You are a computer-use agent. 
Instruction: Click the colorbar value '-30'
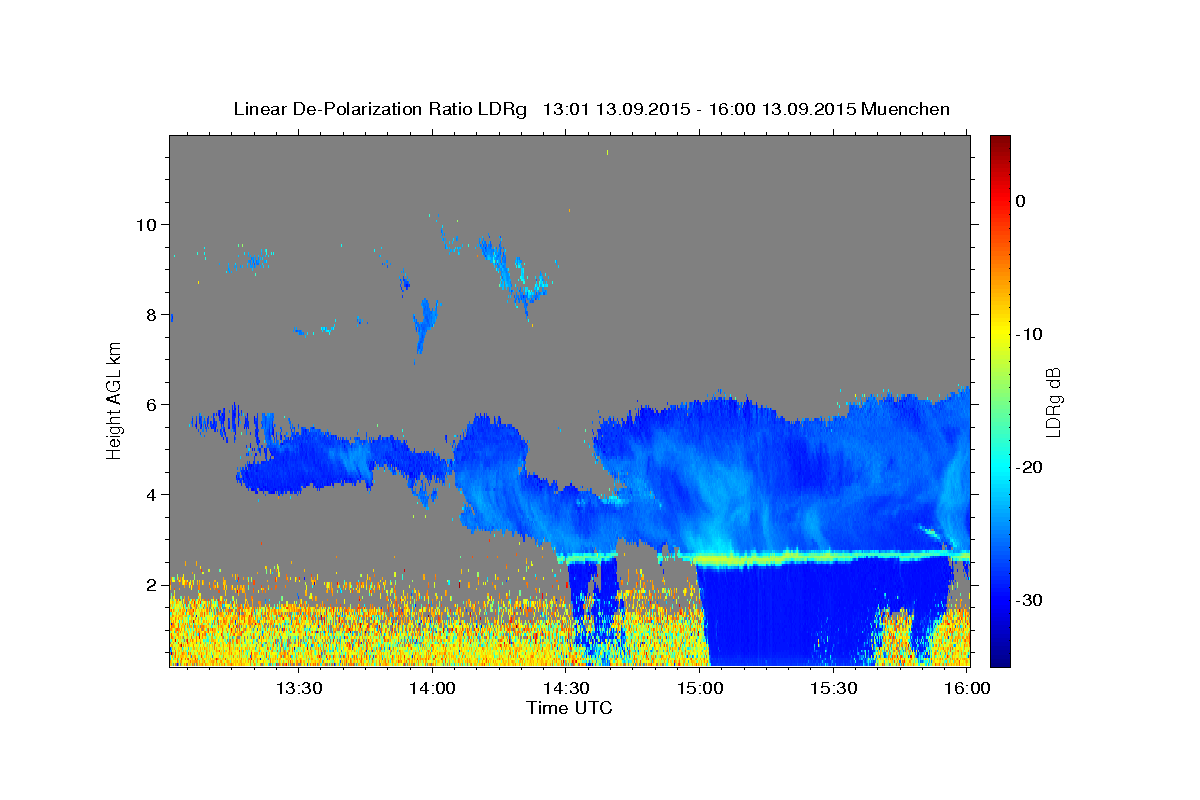[1029, 600]
